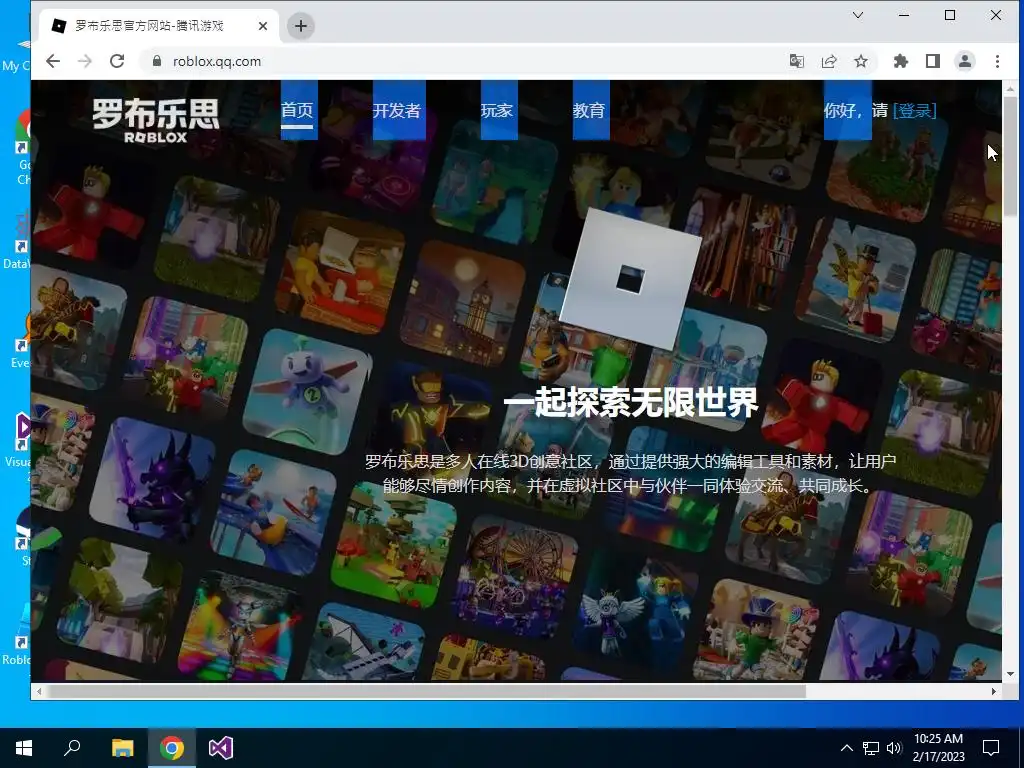
Task: Open the Chrome profile avatar
Action: pos(965,61)
